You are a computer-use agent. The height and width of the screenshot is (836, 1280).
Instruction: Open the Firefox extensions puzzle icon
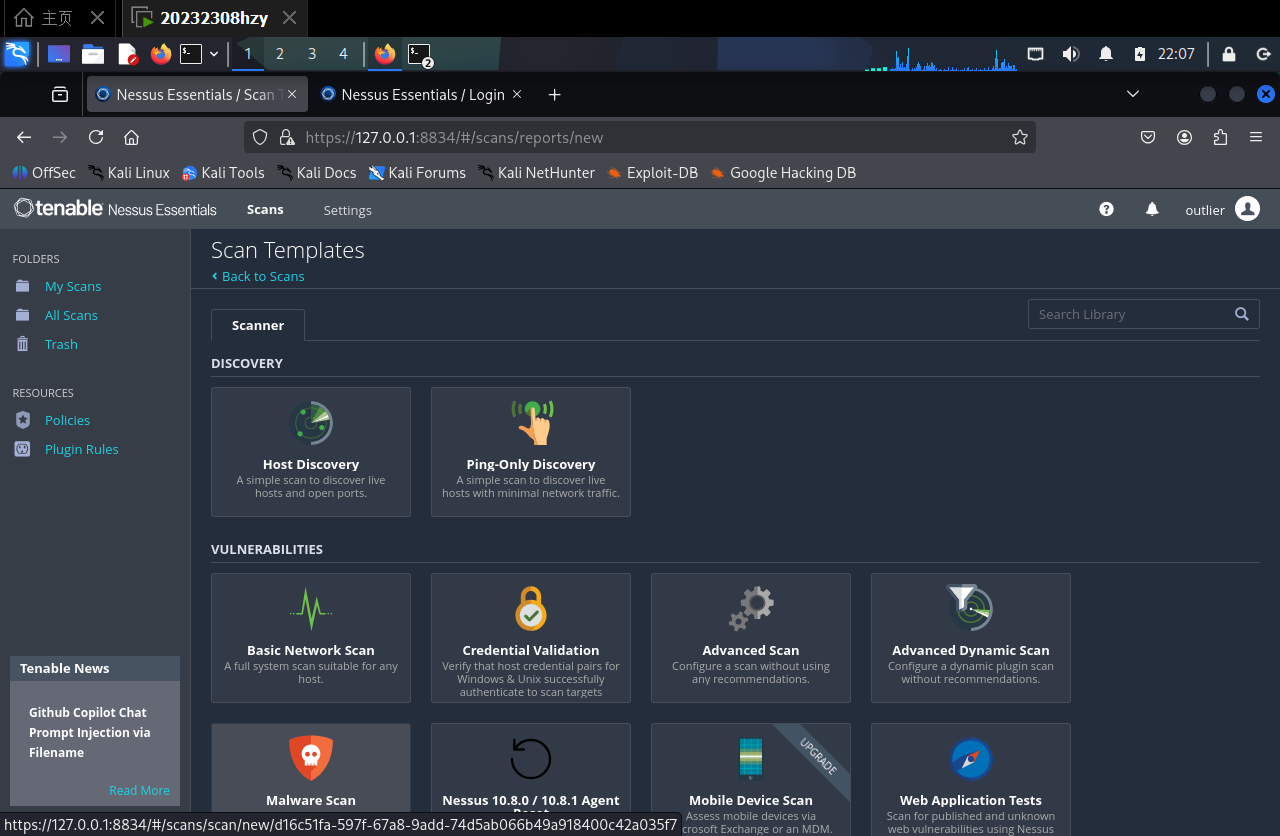pyautogui.click(x=1220, y=137)
